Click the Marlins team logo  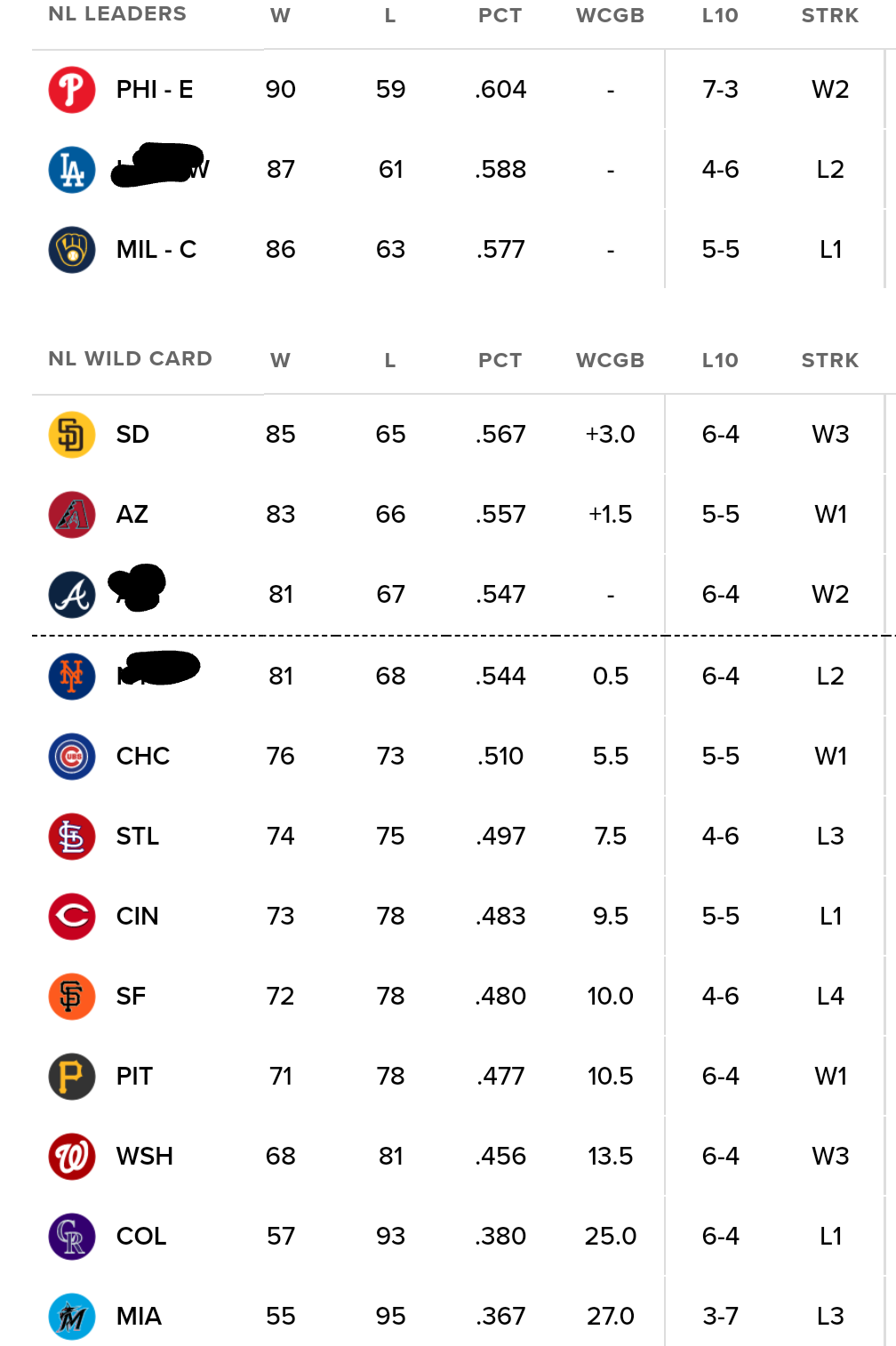point(72,1317)
